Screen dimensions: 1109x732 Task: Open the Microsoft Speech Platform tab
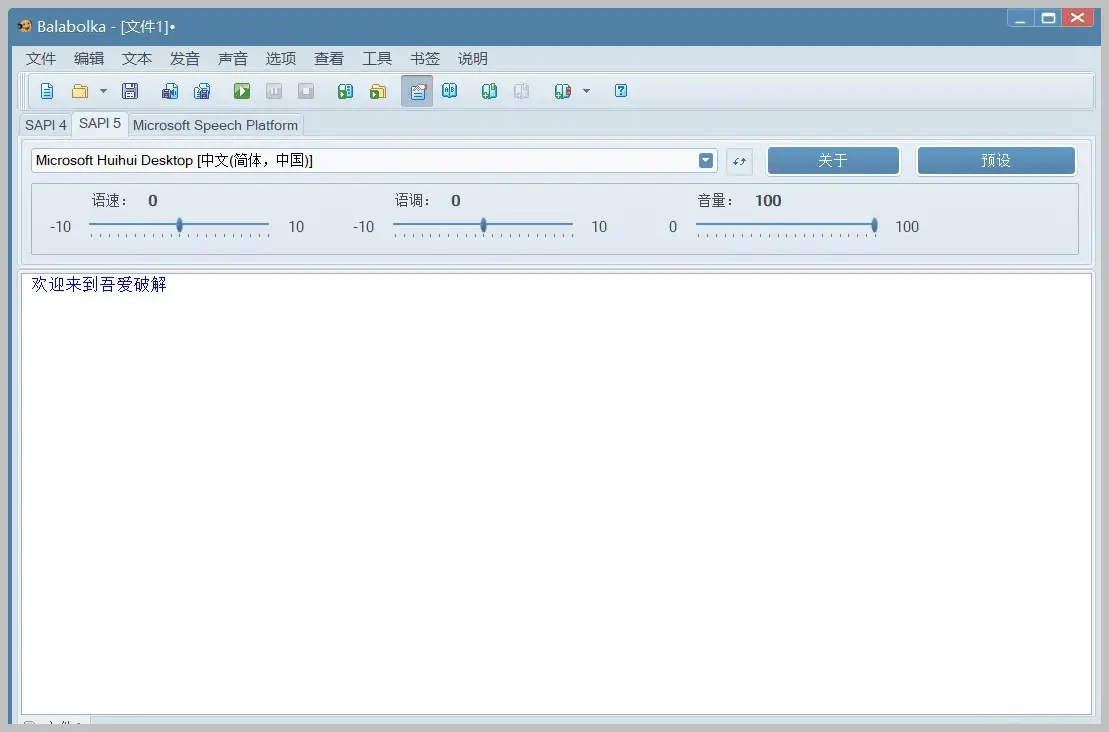215,125
